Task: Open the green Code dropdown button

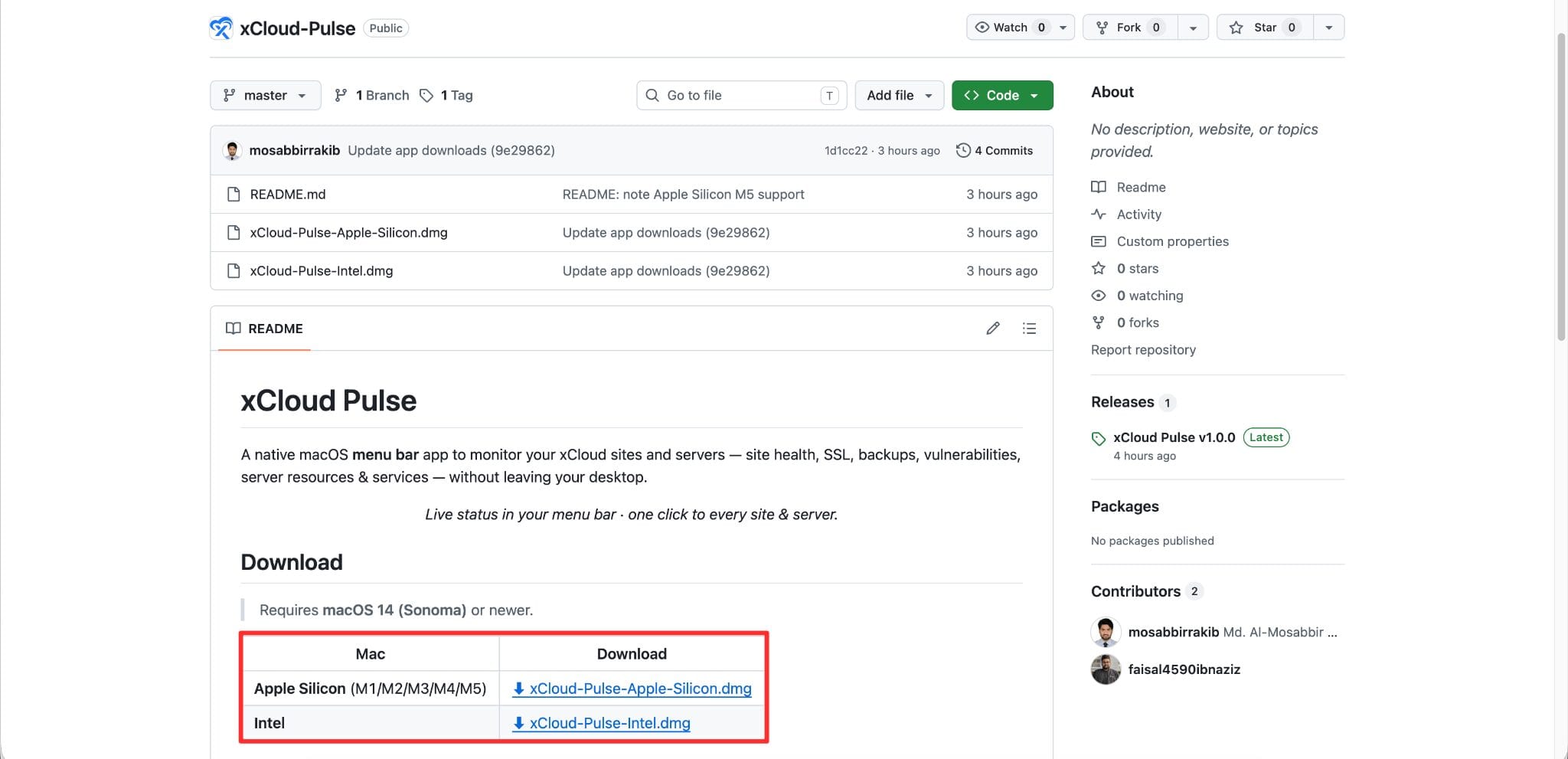Action: point(1002,95)
